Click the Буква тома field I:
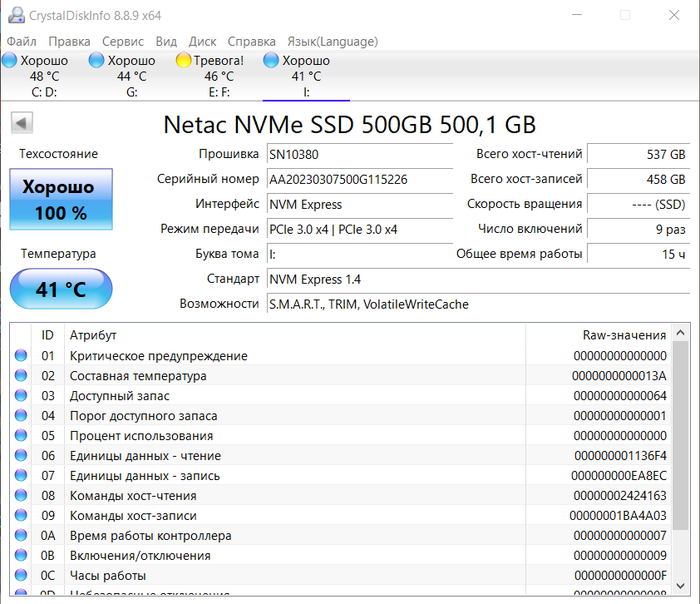 tap(360, 254)
